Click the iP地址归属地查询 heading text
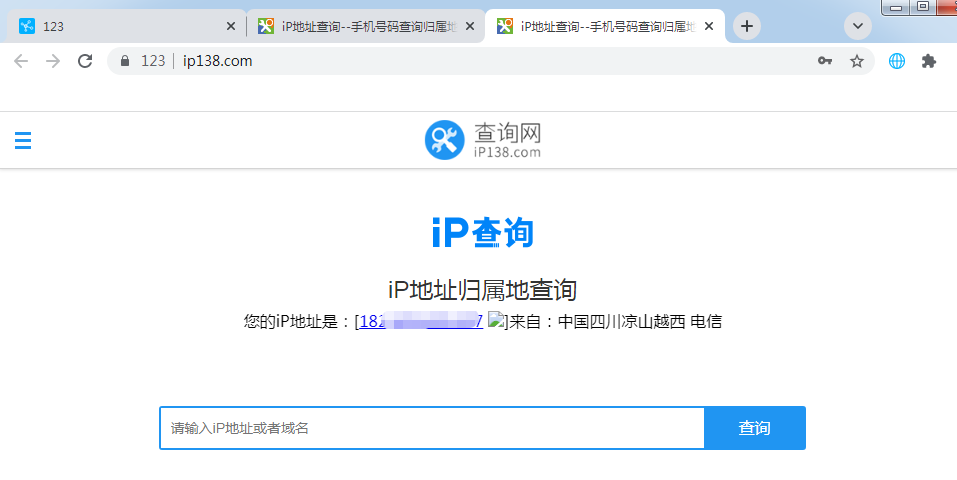Image resolution: width=957 pixels, height=480 pixels. point(482,290)
